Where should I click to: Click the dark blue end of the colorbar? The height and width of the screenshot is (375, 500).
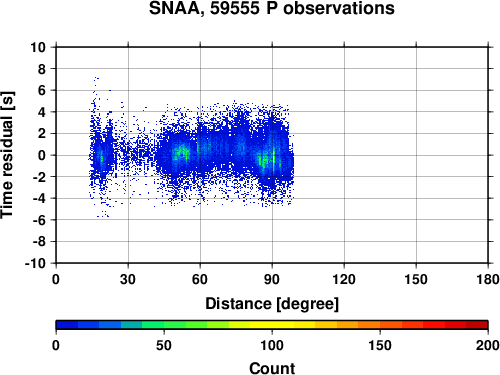pos(67,325)
